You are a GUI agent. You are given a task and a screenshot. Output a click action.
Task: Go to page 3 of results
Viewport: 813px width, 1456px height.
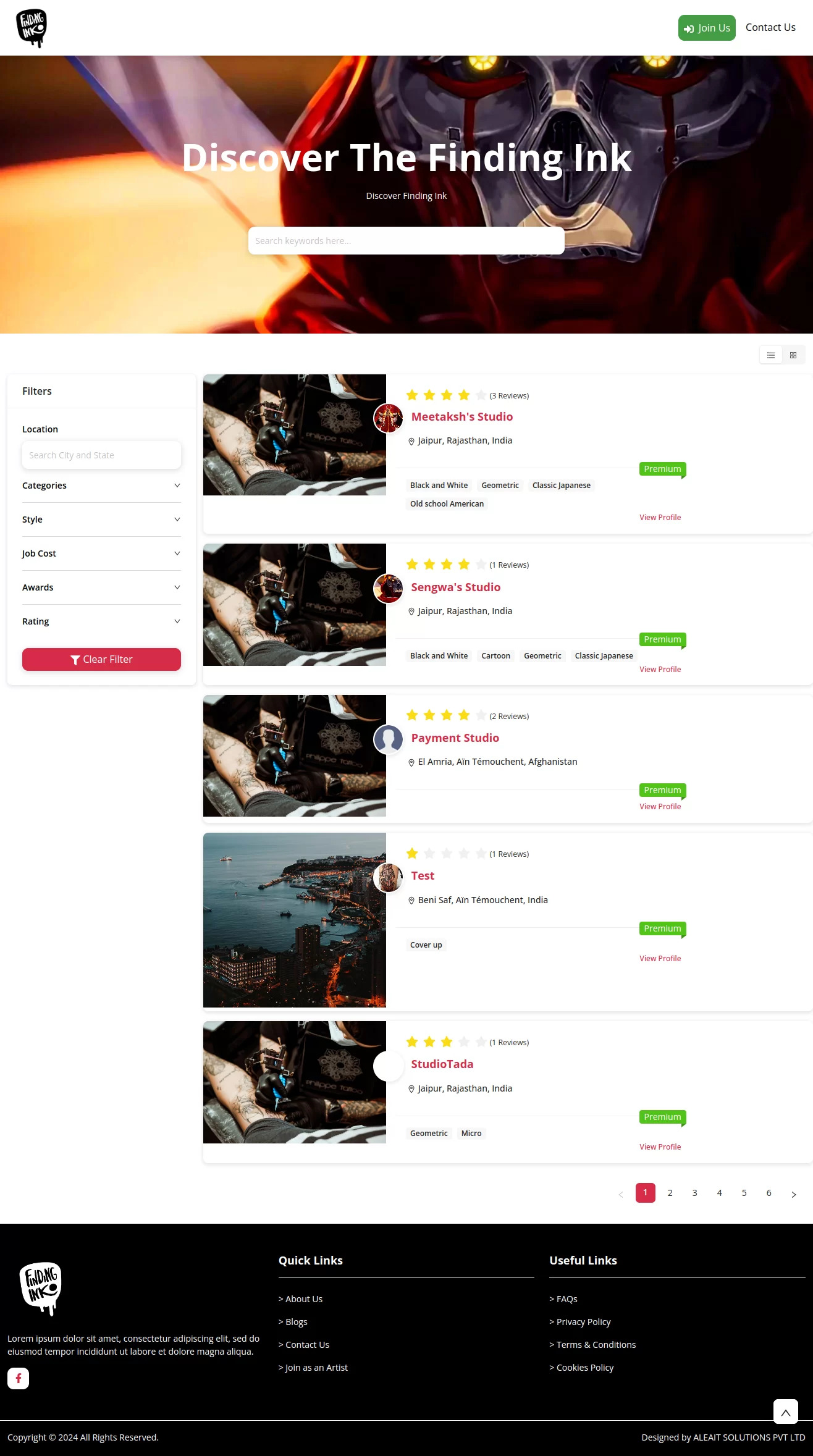[x=695, y=1193]
